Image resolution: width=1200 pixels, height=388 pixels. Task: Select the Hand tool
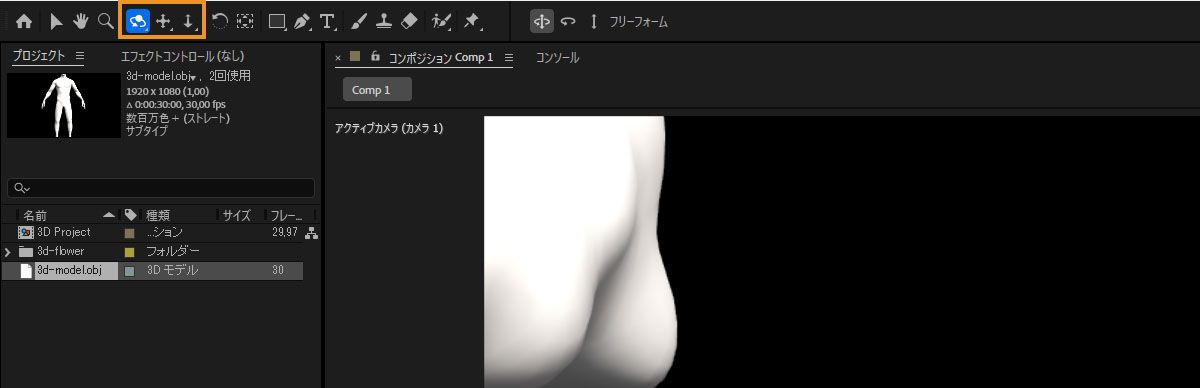[81, 21]
